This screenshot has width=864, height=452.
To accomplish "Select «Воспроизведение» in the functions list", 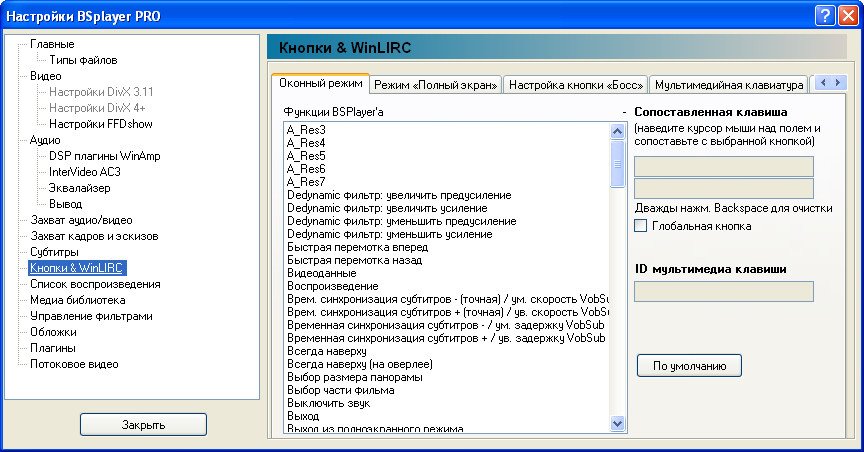I will (327, 286).
